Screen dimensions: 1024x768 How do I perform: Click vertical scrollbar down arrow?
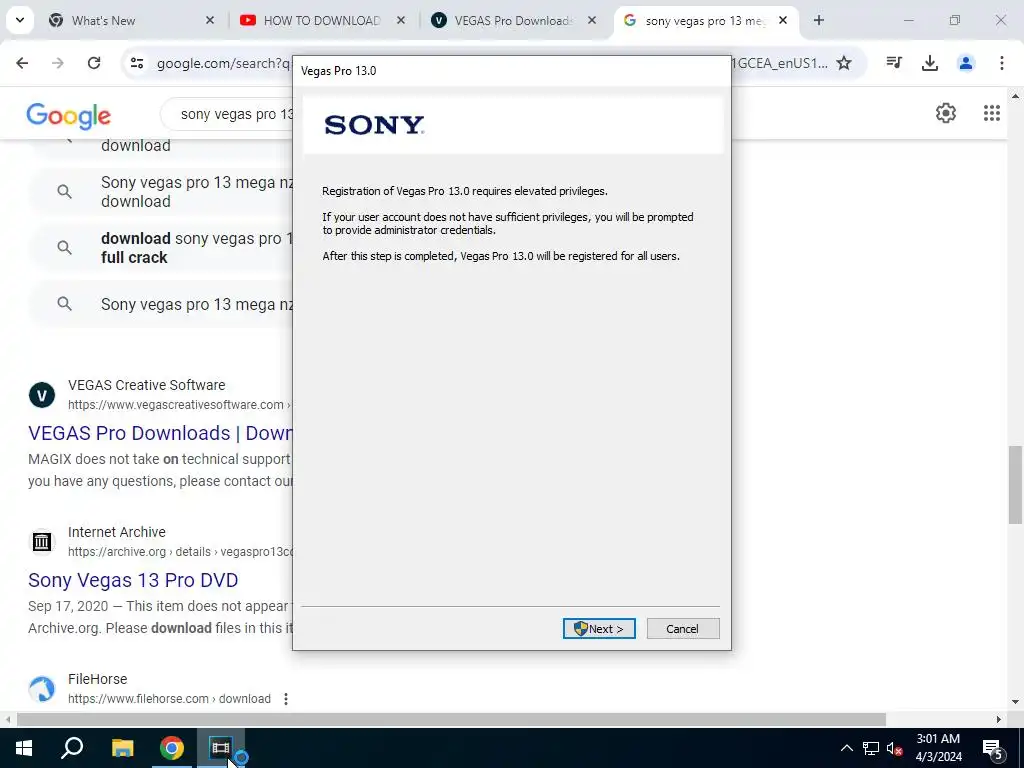tap(1015, 702)
